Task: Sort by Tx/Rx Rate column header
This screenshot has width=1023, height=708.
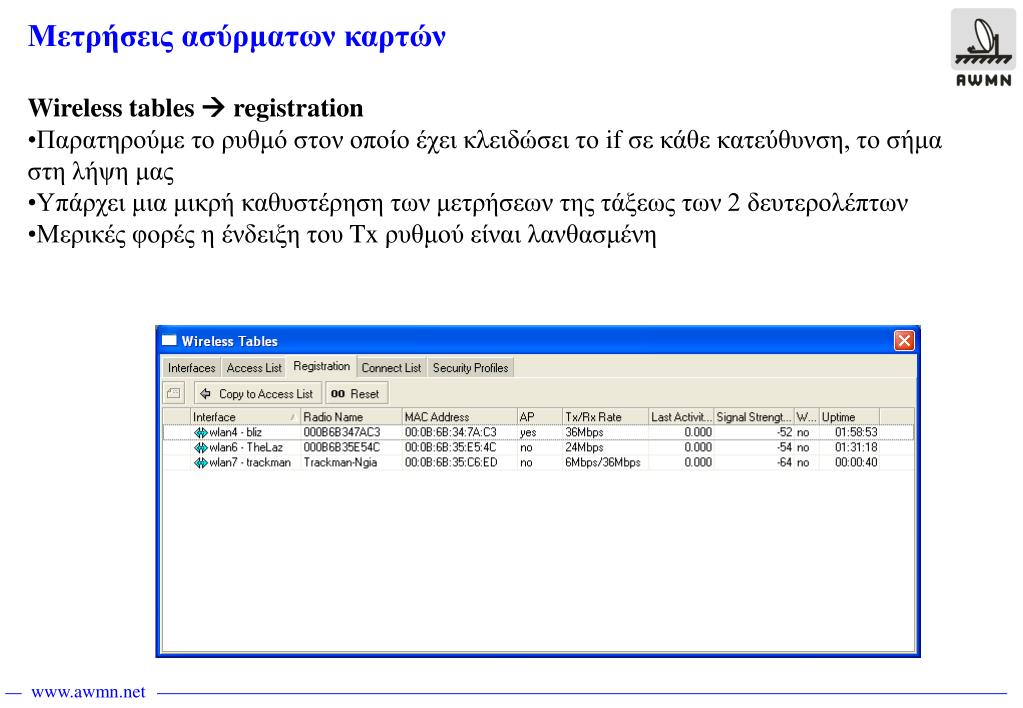Action: (x=605, y=416)
